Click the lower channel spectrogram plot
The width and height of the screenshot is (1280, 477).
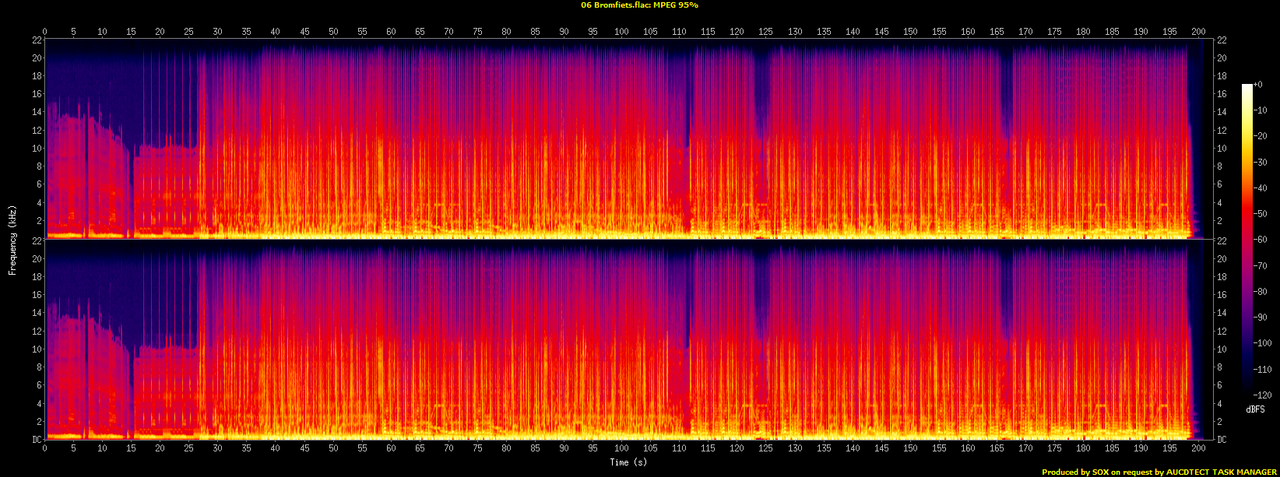[x=628, y=340]
